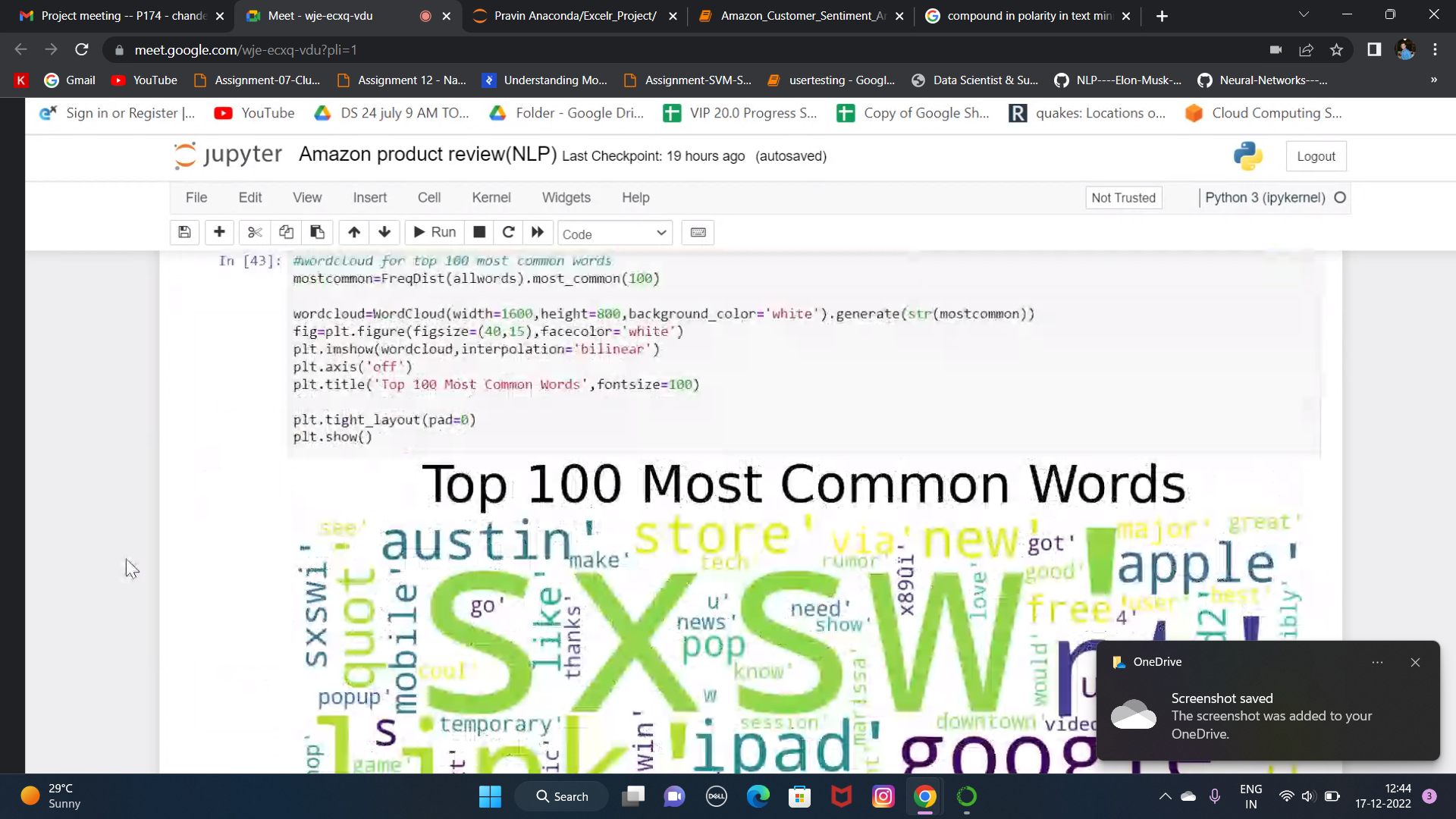Restart the kernel with the circular arrow
The height and width of the screenshot is (819, 1456).
509,232
